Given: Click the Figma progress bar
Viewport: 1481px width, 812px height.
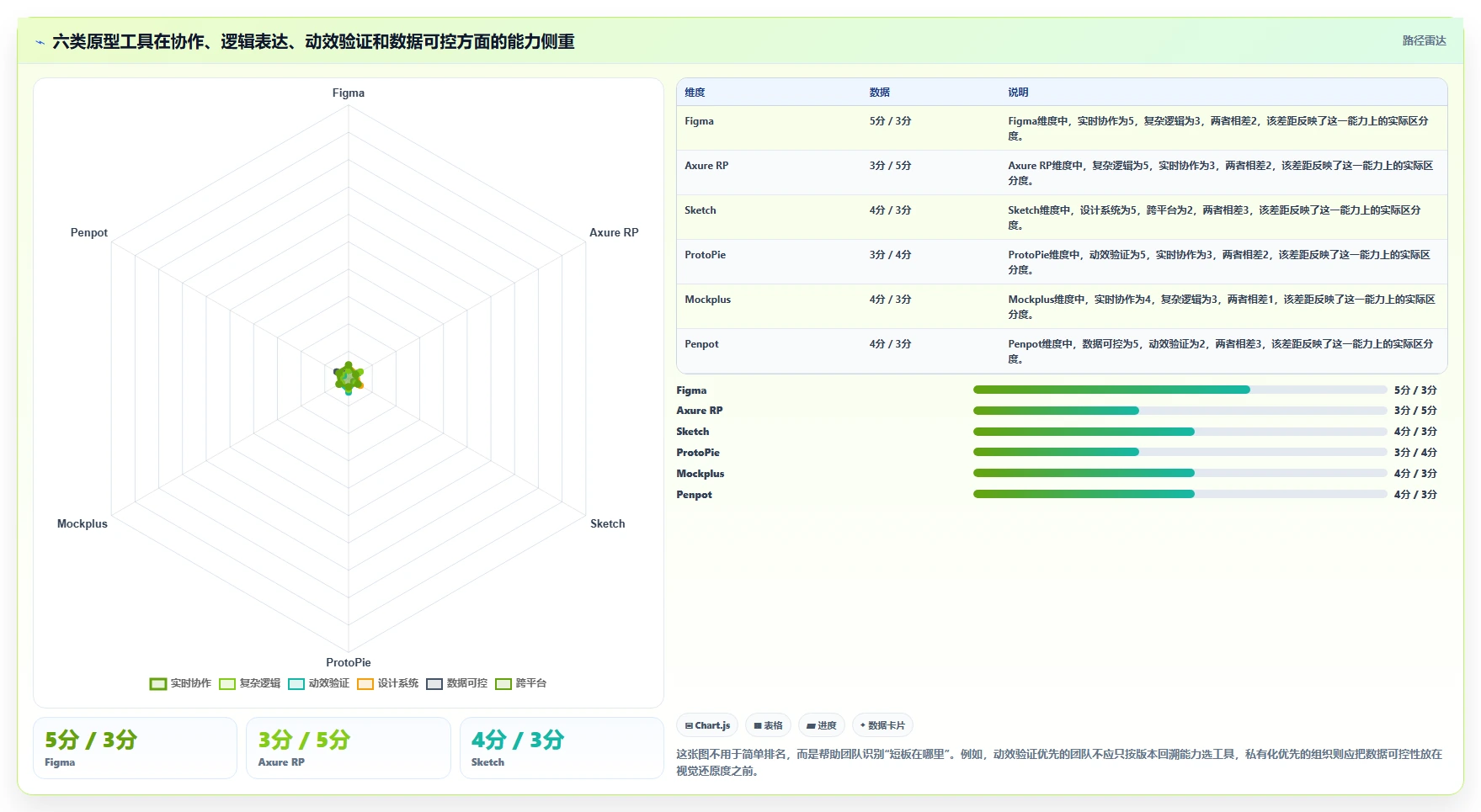Looking at the screenshot, I should pyautogui.click(x=1180, y=390).
